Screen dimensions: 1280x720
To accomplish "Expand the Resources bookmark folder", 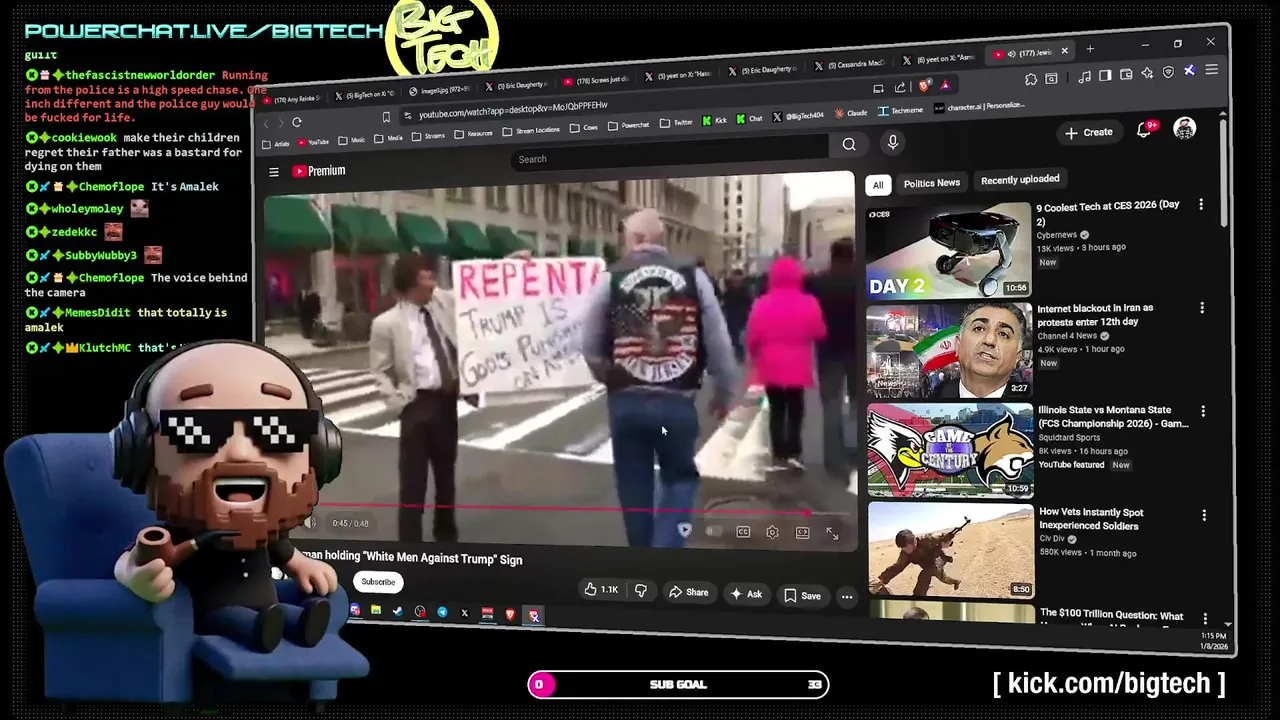I will [474, 134].
